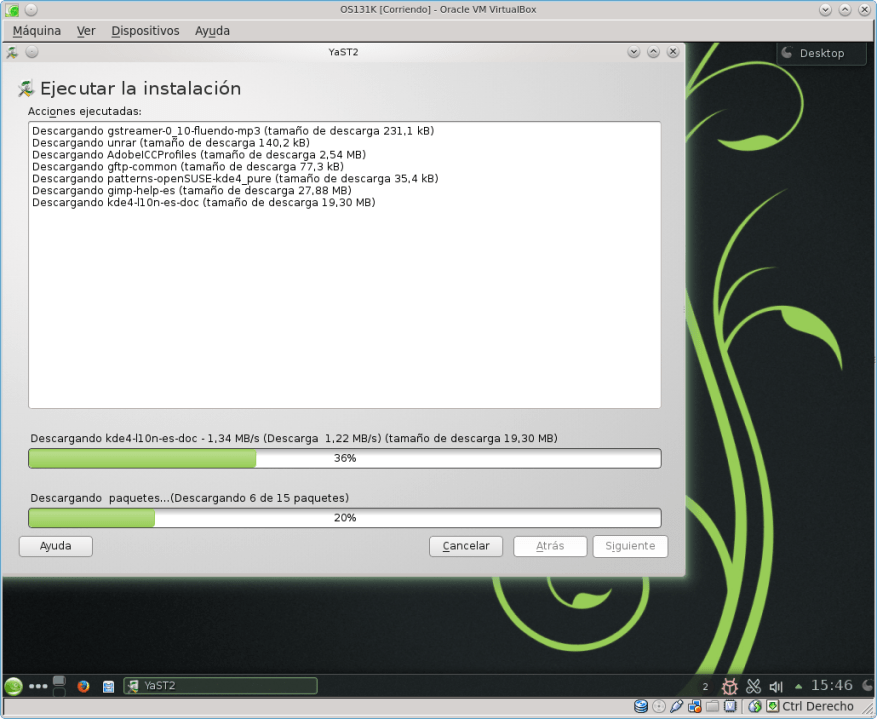Click the 36% download progress bar

tap(344, 458)
